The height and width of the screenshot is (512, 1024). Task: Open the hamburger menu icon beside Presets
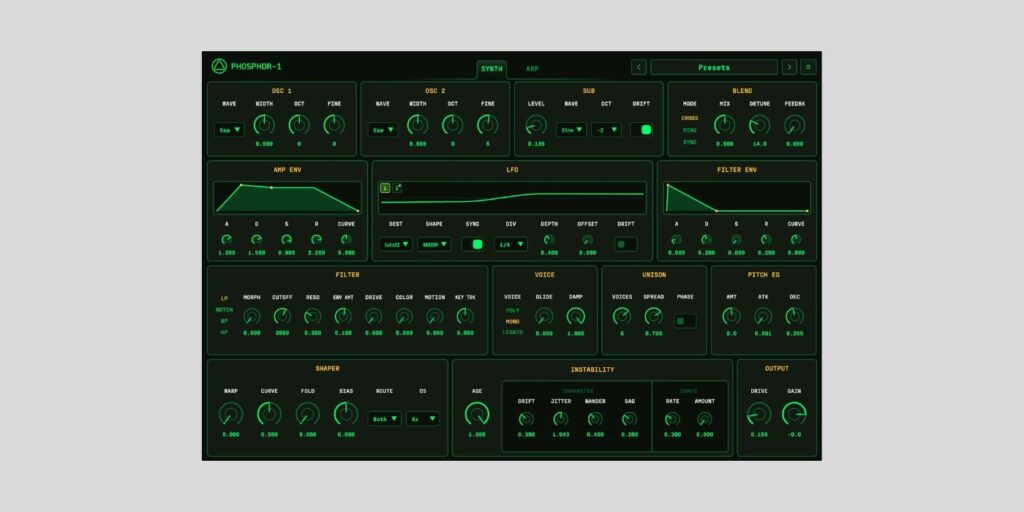click(808, 67)
